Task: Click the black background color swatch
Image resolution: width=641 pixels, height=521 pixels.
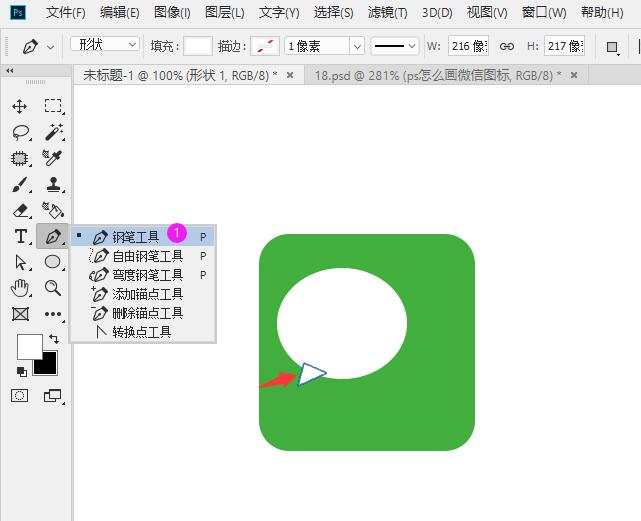Action: pos(48,366)
